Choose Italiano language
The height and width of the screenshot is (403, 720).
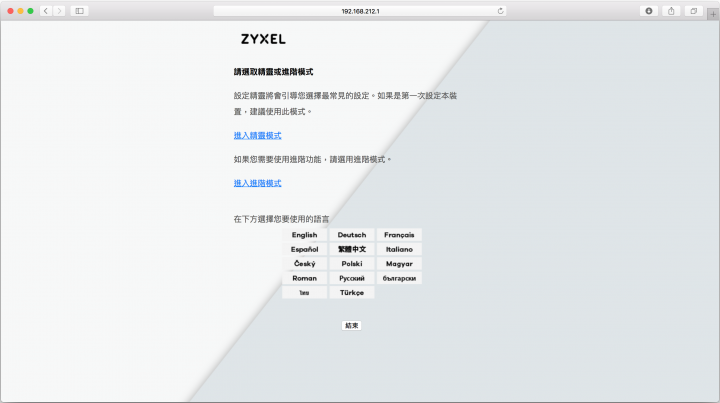[x=399, y=249]
